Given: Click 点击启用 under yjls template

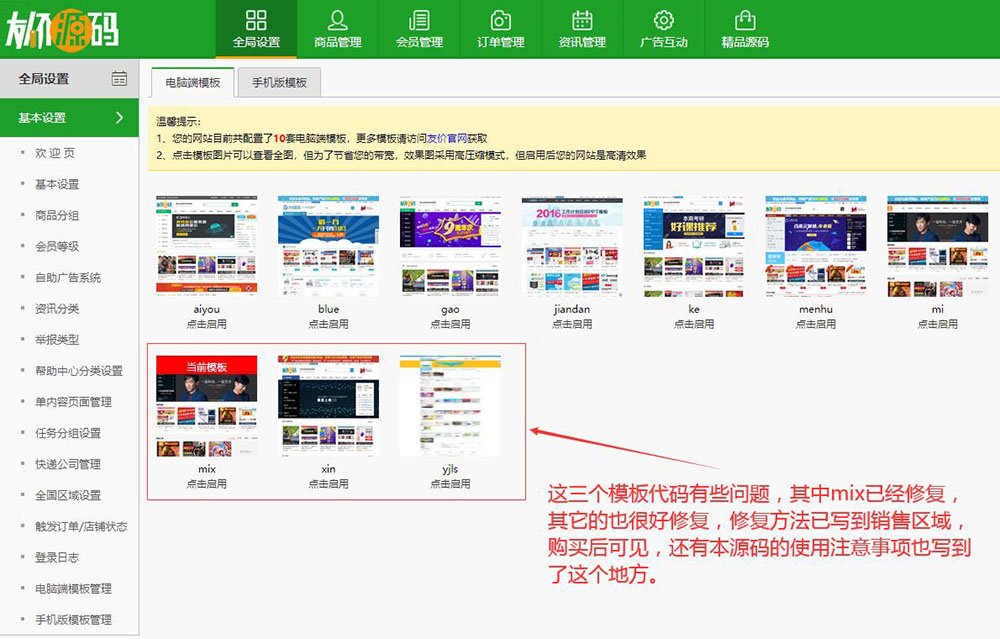Looking at the screenshot, I should [450, 484].
